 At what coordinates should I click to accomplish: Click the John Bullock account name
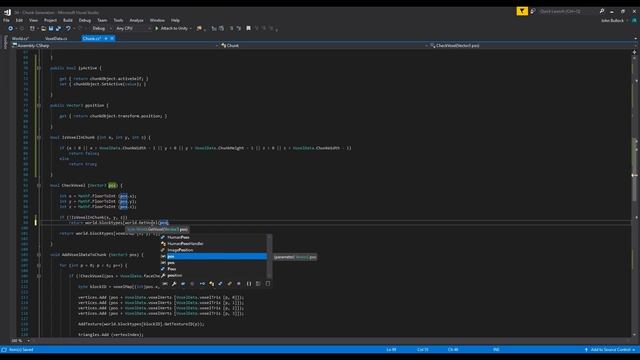612,20
